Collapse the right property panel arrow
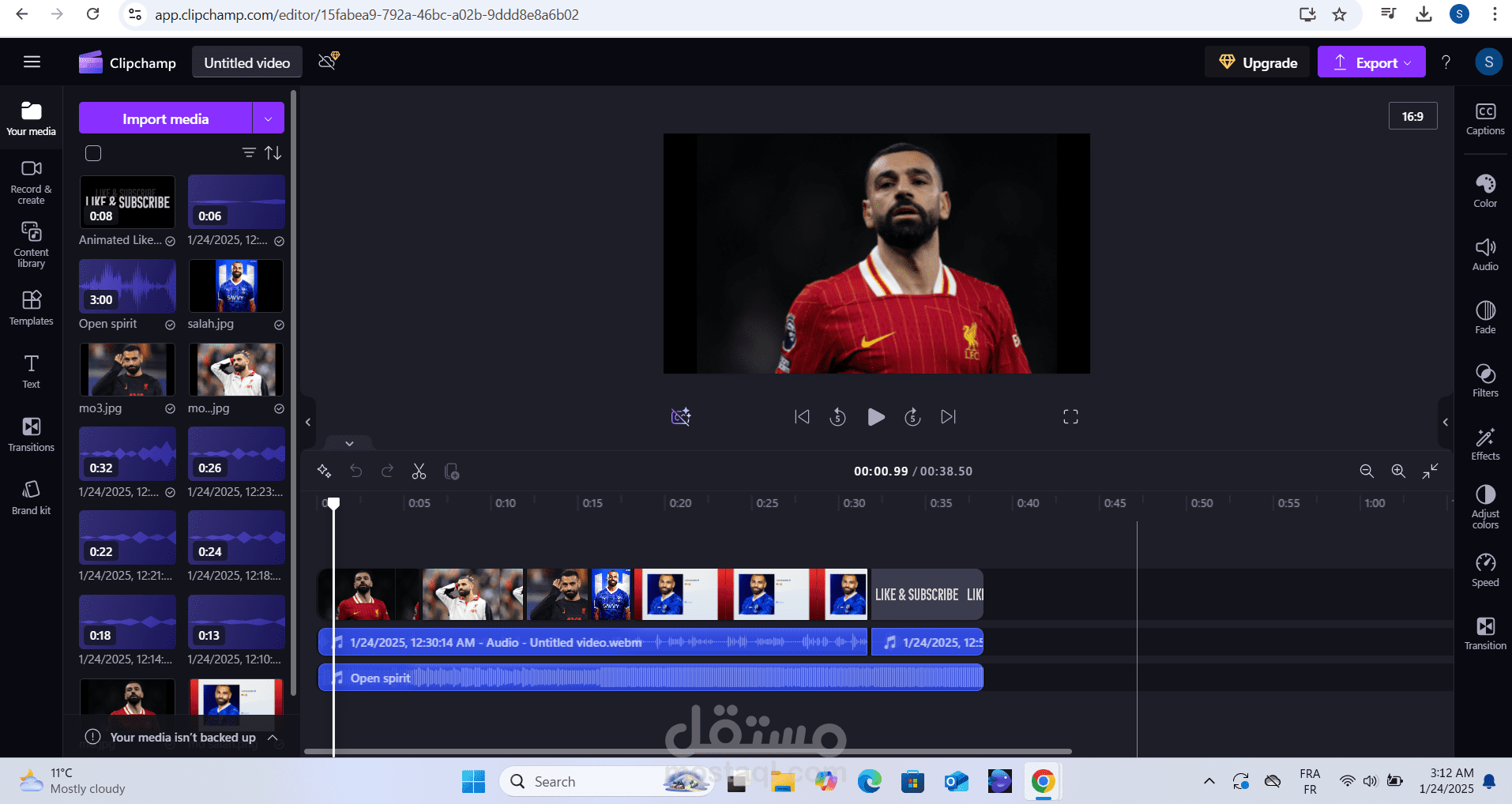The width and height of the screenshot is (1512, 804). click(1446, 422)
